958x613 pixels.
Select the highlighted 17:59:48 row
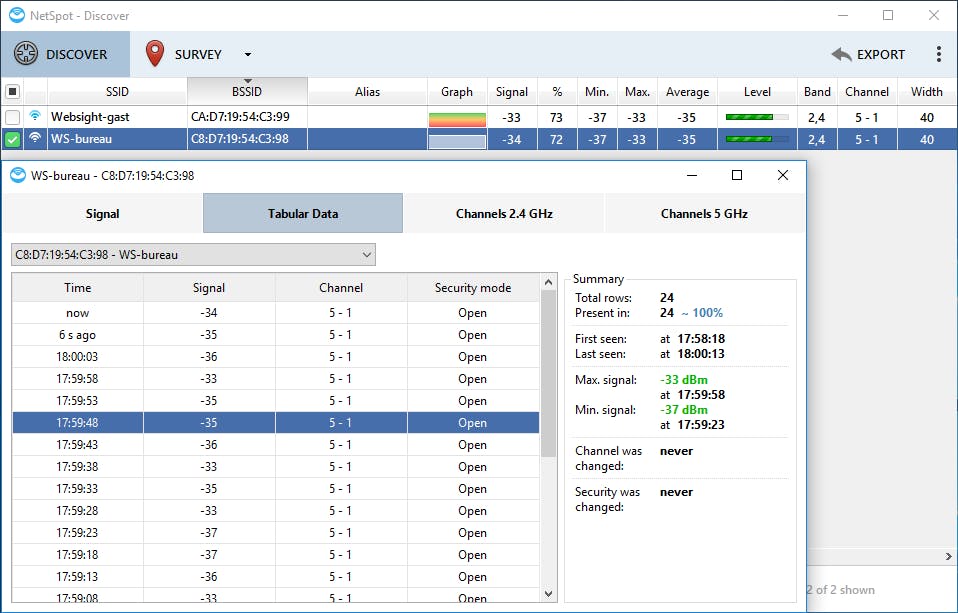276,422
